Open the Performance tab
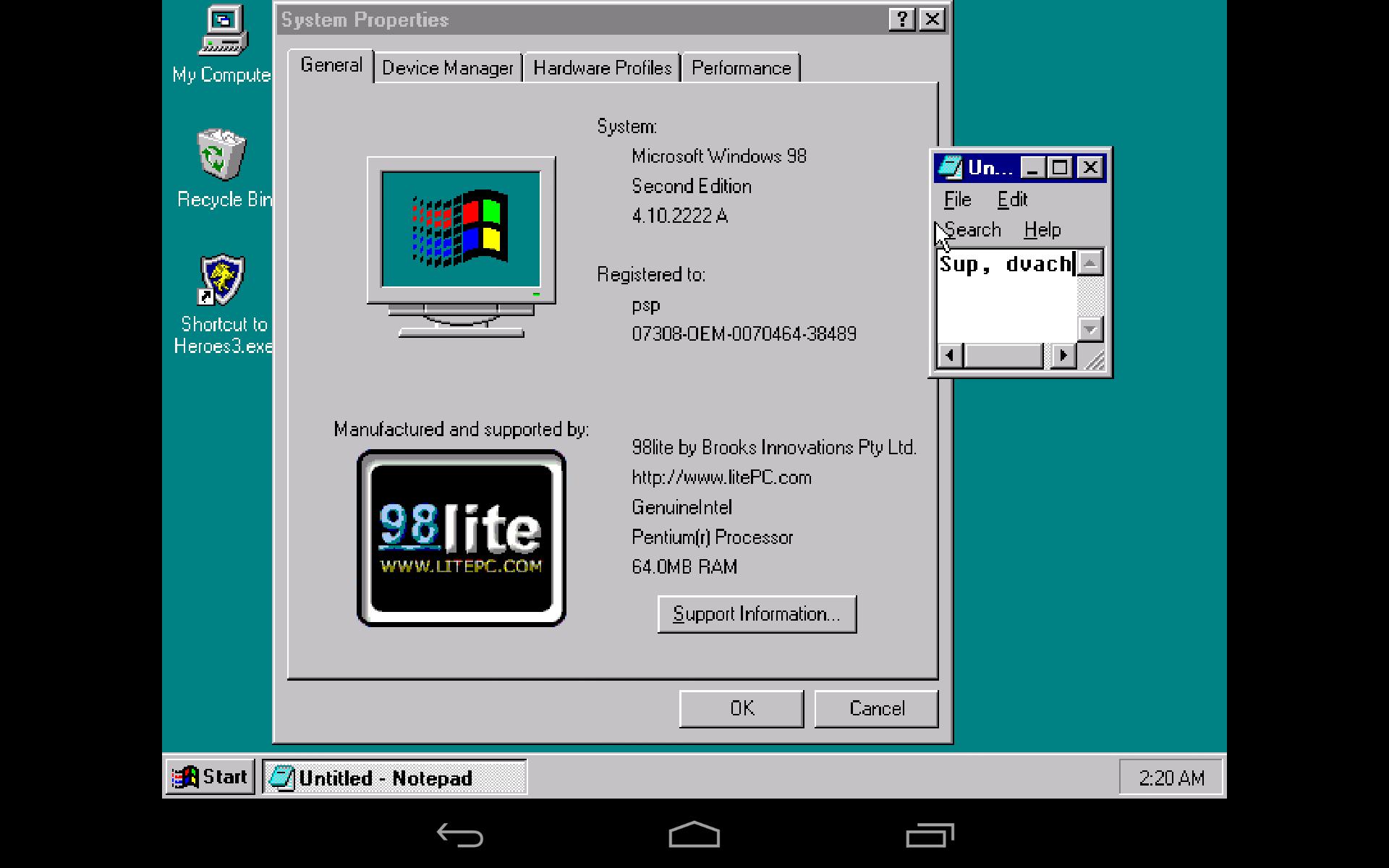The image size is (1389, 868). point(741,68)
